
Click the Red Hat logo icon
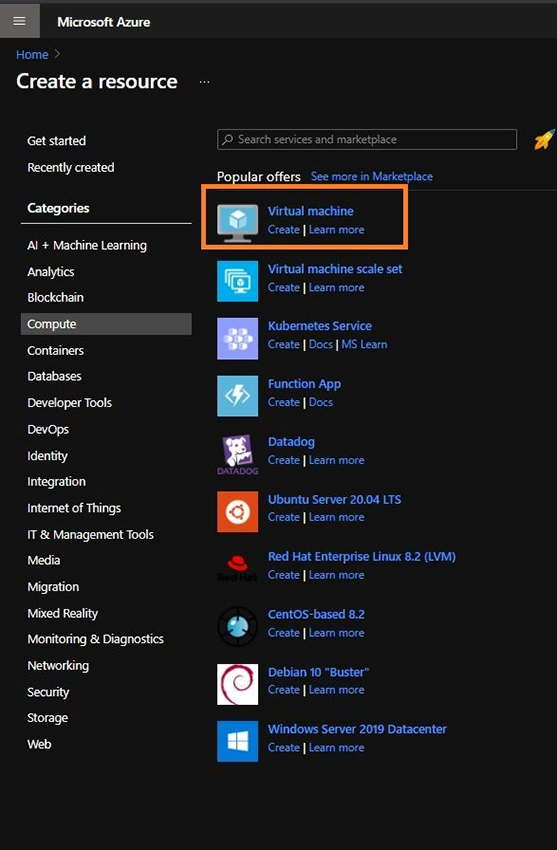click(x=237, y=569)
